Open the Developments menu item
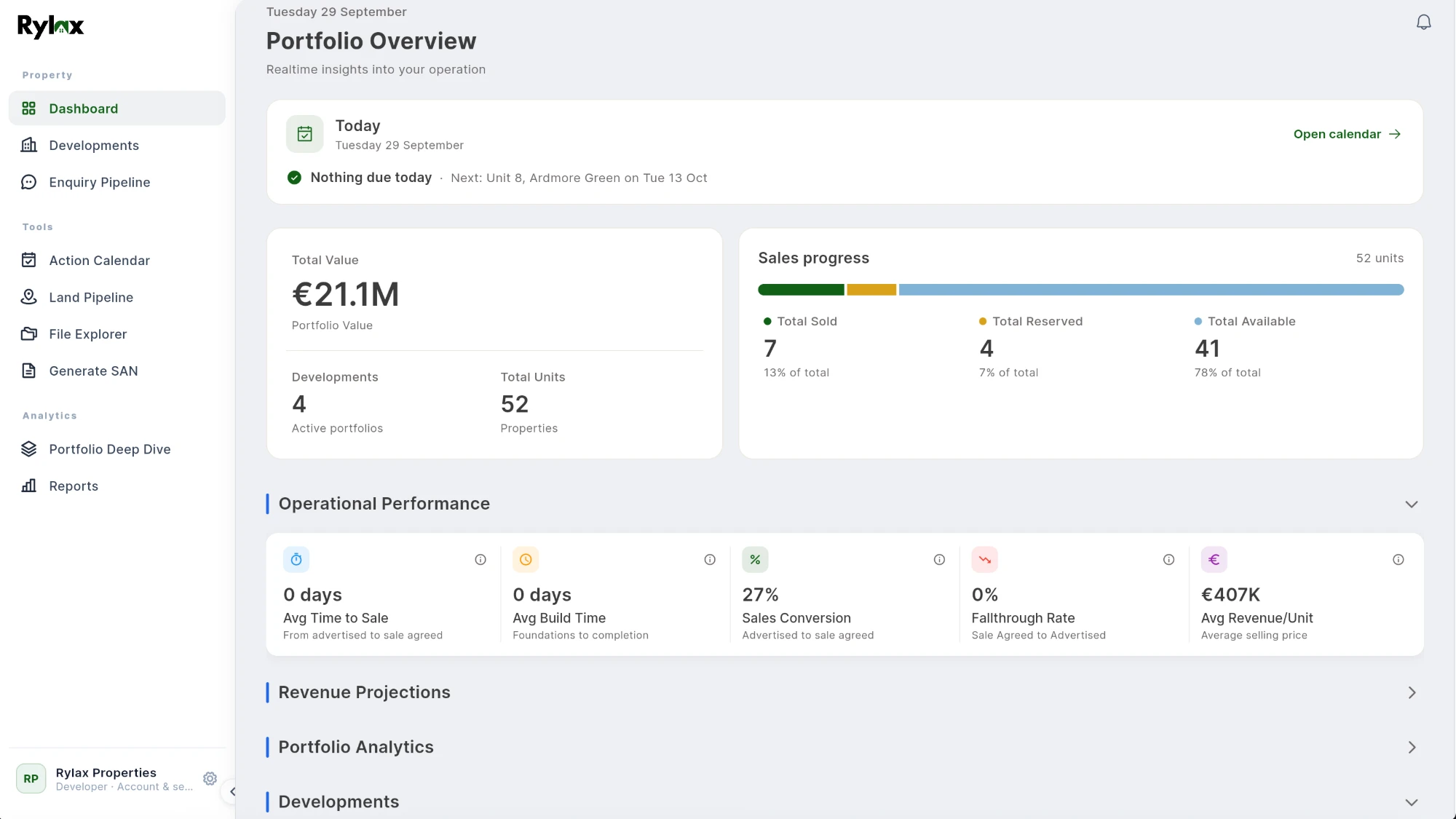Viewport: 1456px width, 819px height. [117, 145]
